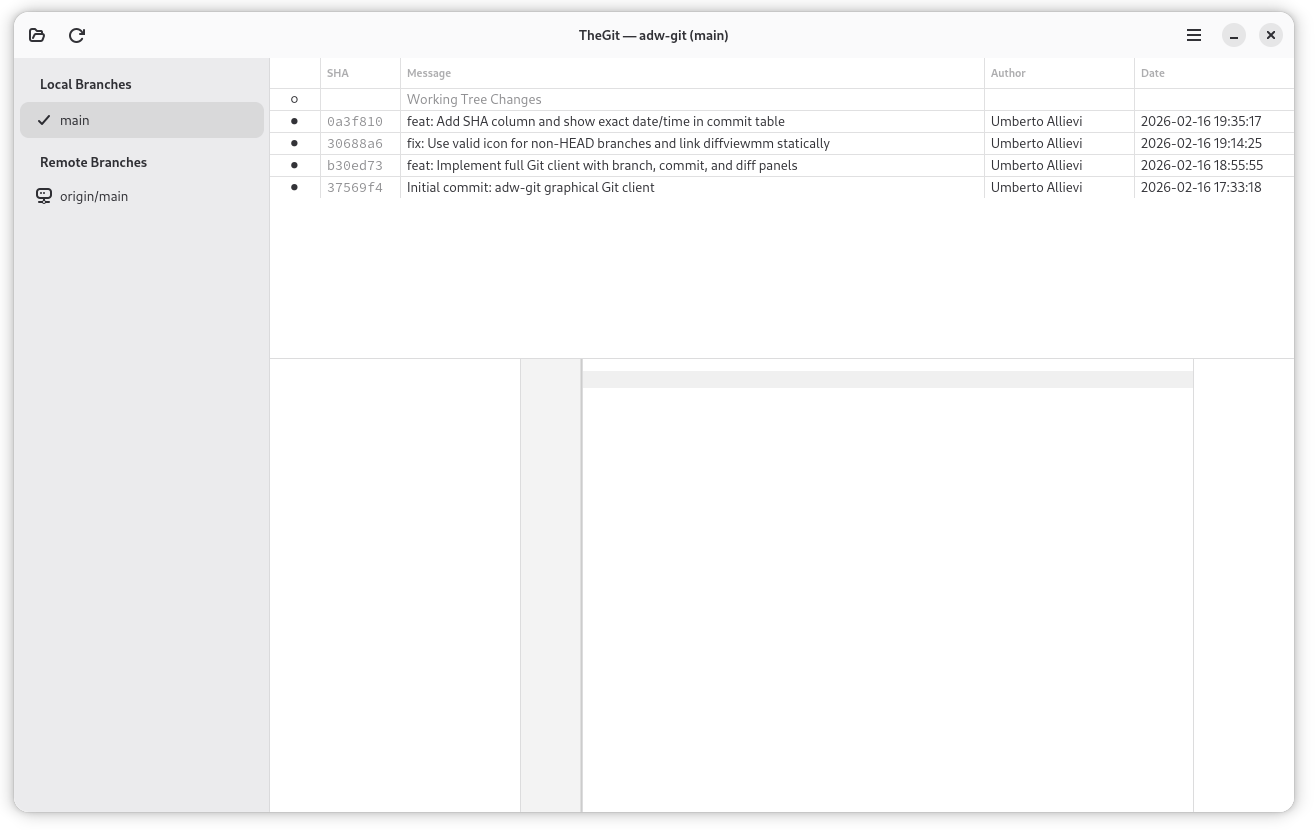Click the remote icon beside origin/main
This screenshot has width=1315, height=830.
click(x=44, y=196)
